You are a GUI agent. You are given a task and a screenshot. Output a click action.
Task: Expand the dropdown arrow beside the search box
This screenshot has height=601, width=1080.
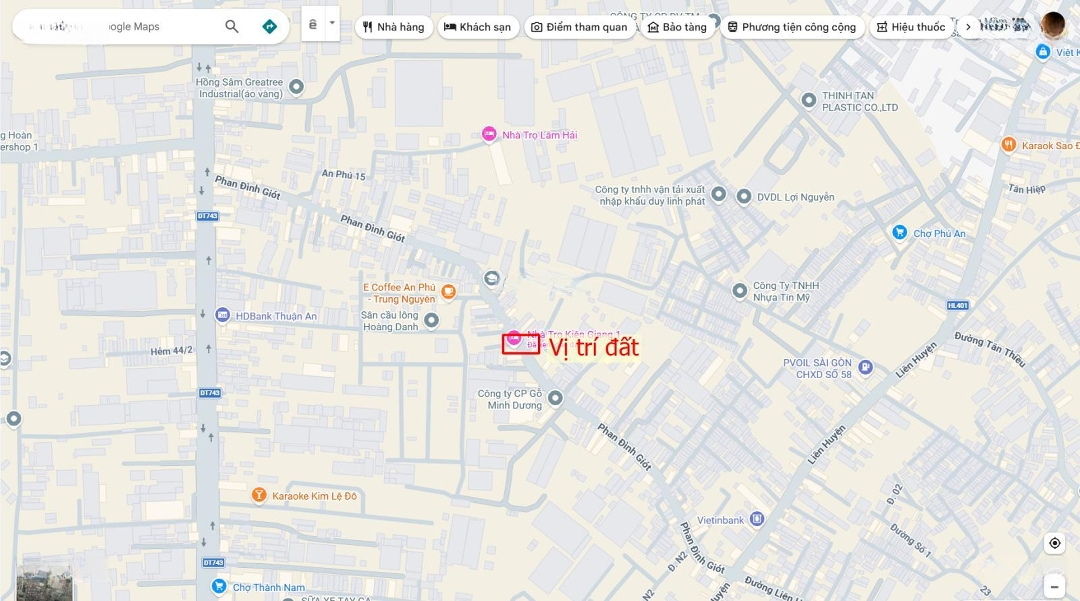point(332,23)
